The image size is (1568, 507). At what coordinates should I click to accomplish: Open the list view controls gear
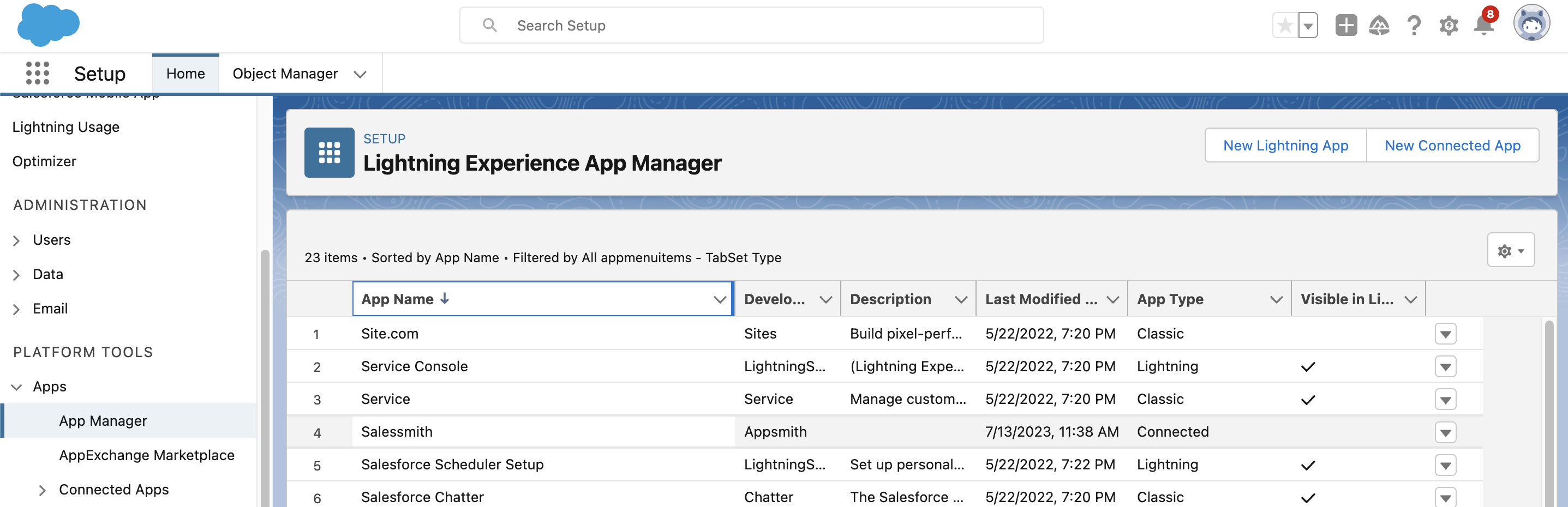click(1510, 250)
